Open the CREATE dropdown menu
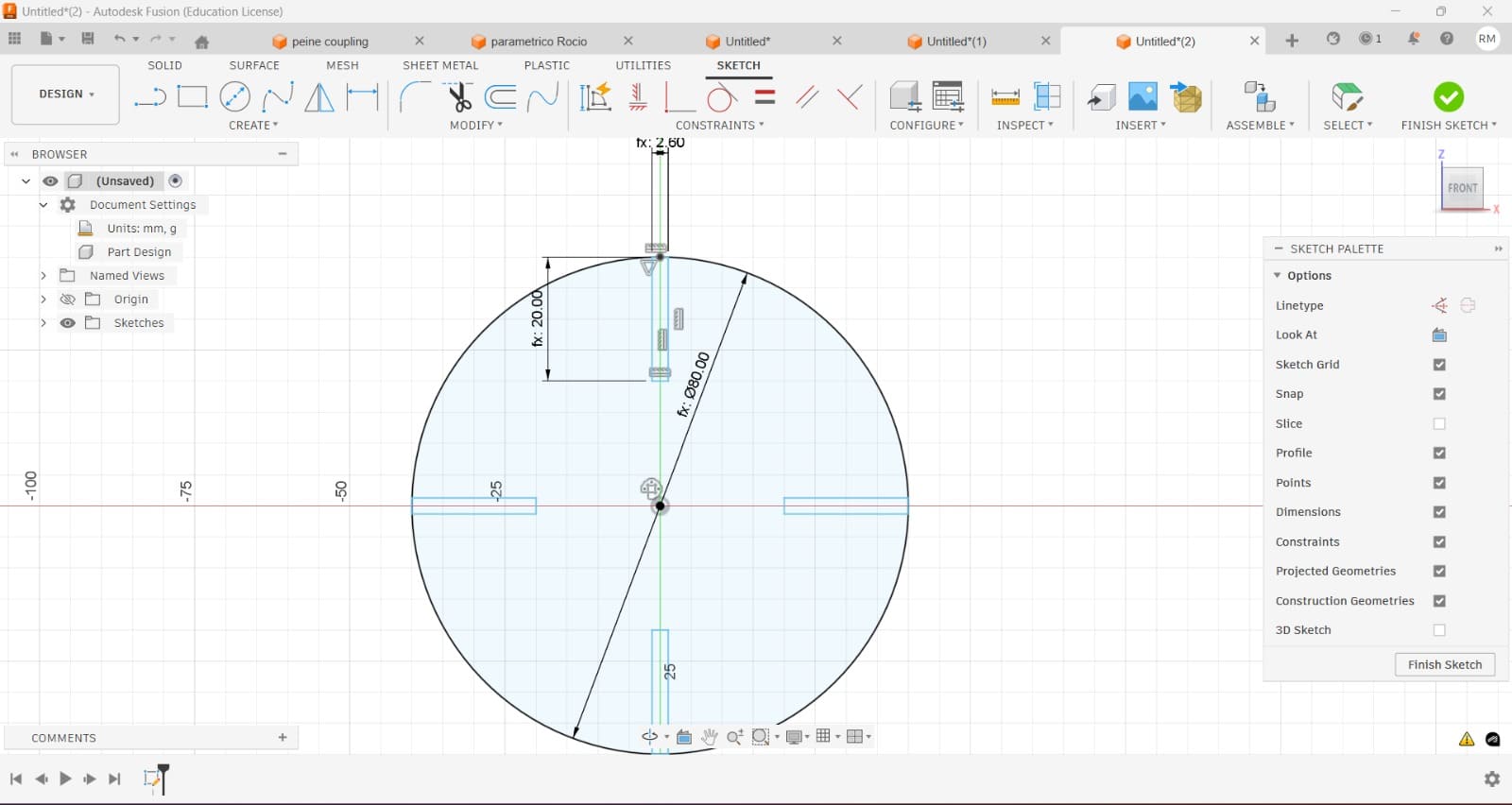Image resolution: width=1512 pixels, height=805 pixels. (x=253, y=125)
